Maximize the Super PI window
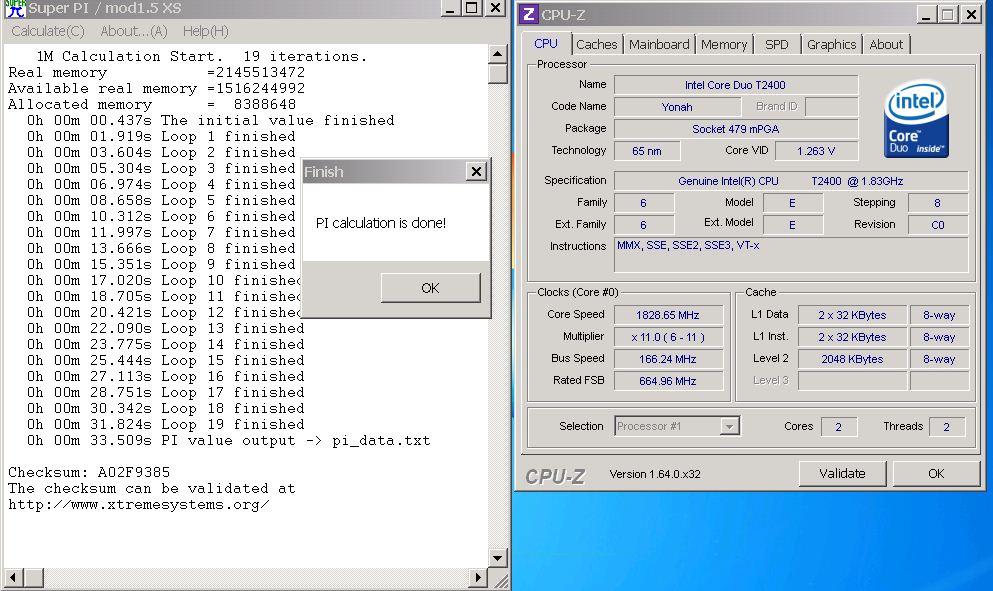This screenshot has height=591, width=993. click(x=472, y=8)
